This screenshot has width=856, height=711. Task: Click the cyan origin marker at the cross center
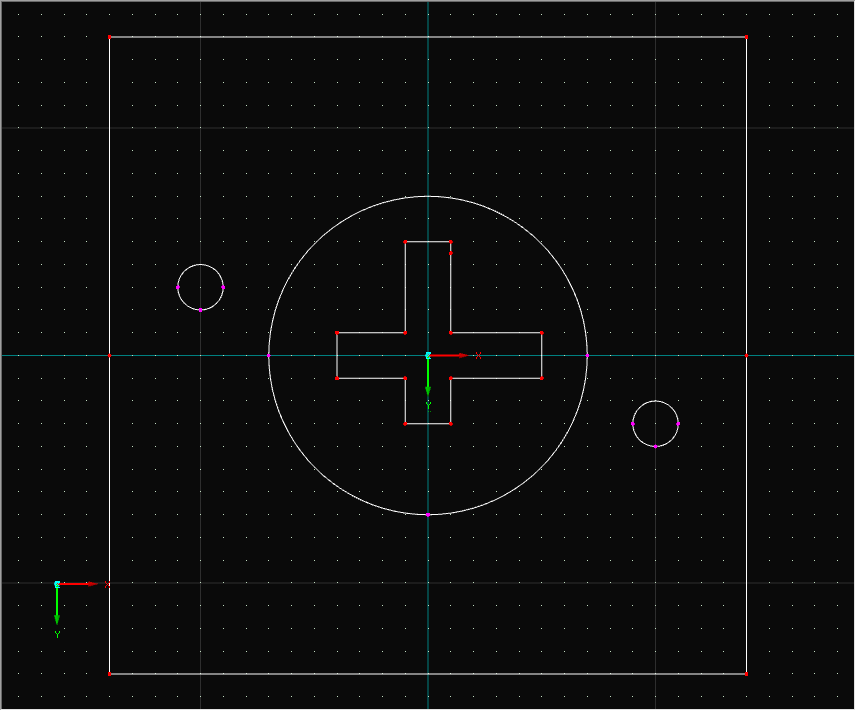pyautogui.click(x=428, y=355)
